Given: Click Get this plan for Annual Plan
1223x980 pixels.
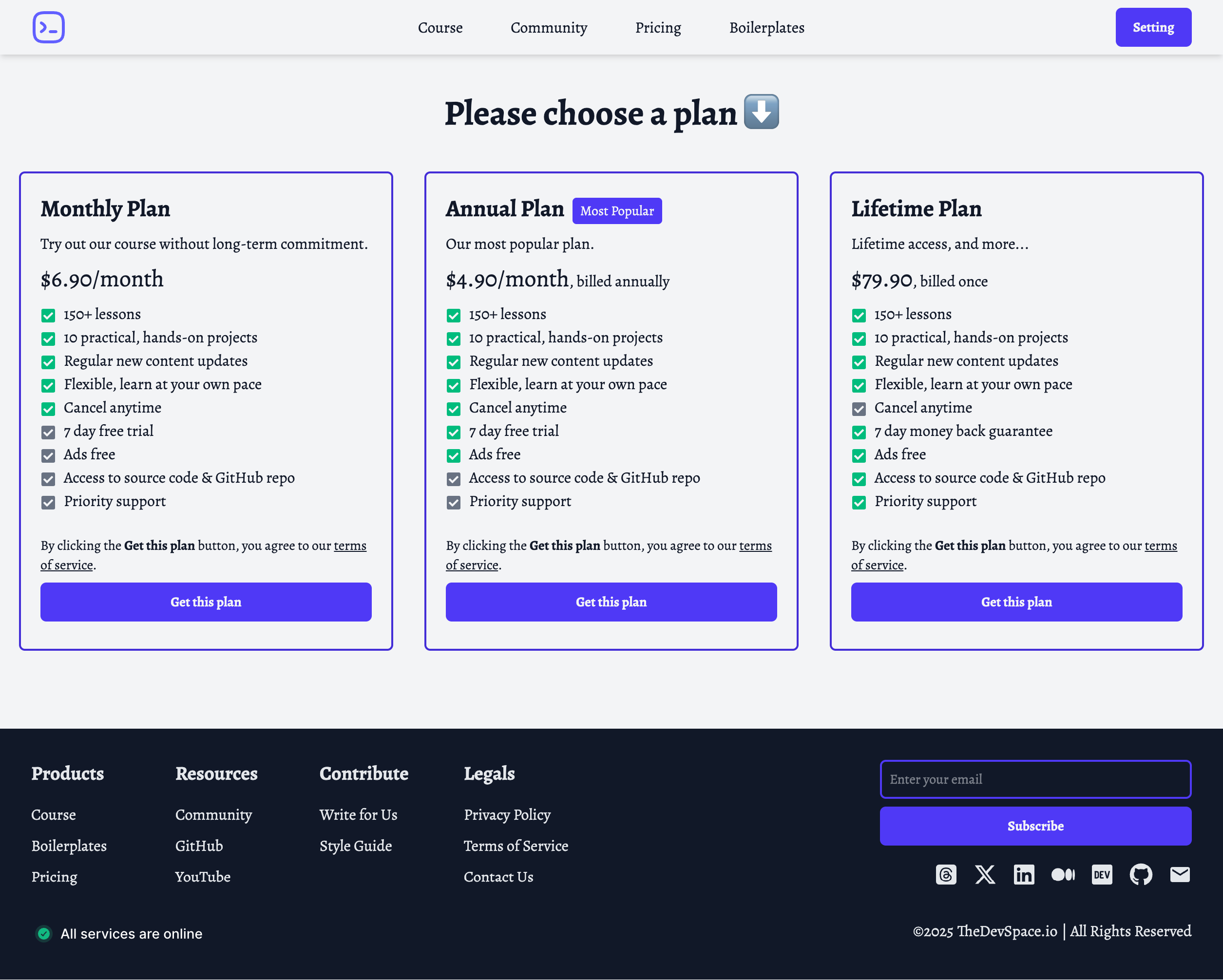Looking at the screenshot, I should [611, 602].
